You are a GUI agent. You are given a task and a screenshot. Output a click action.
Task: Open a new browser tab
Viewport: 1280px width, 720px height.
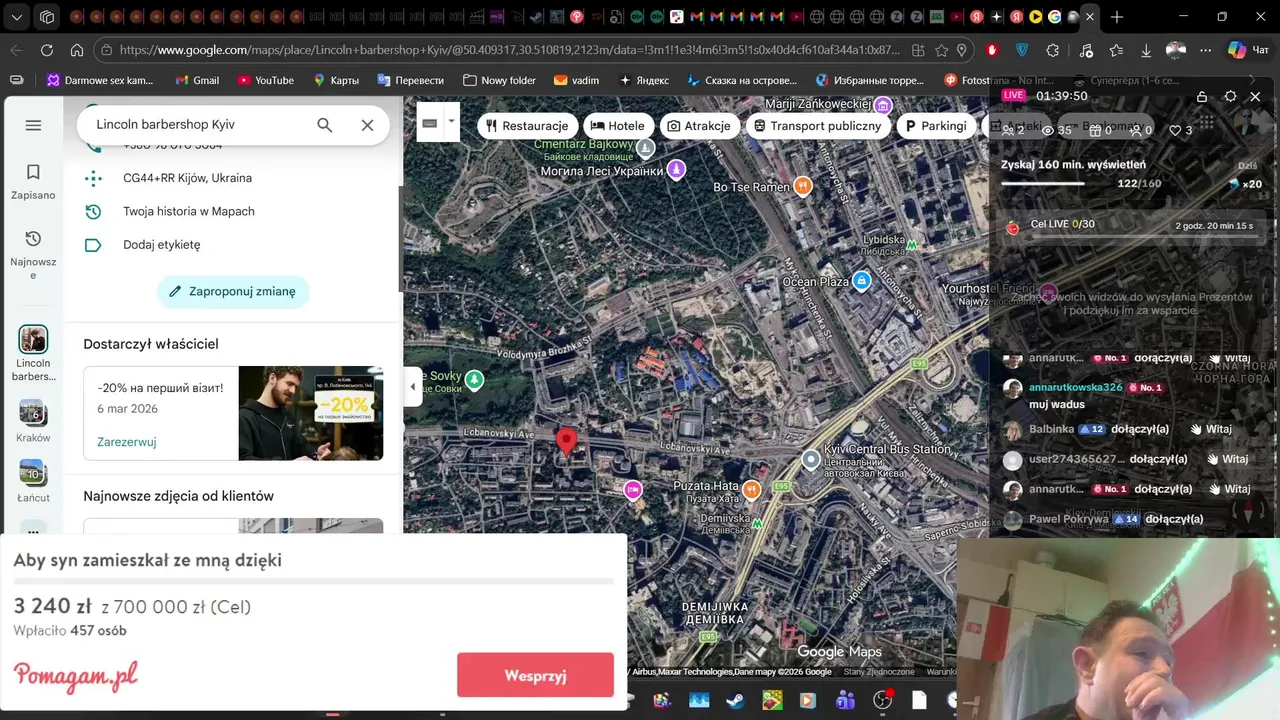click(x=1117, y=17)
